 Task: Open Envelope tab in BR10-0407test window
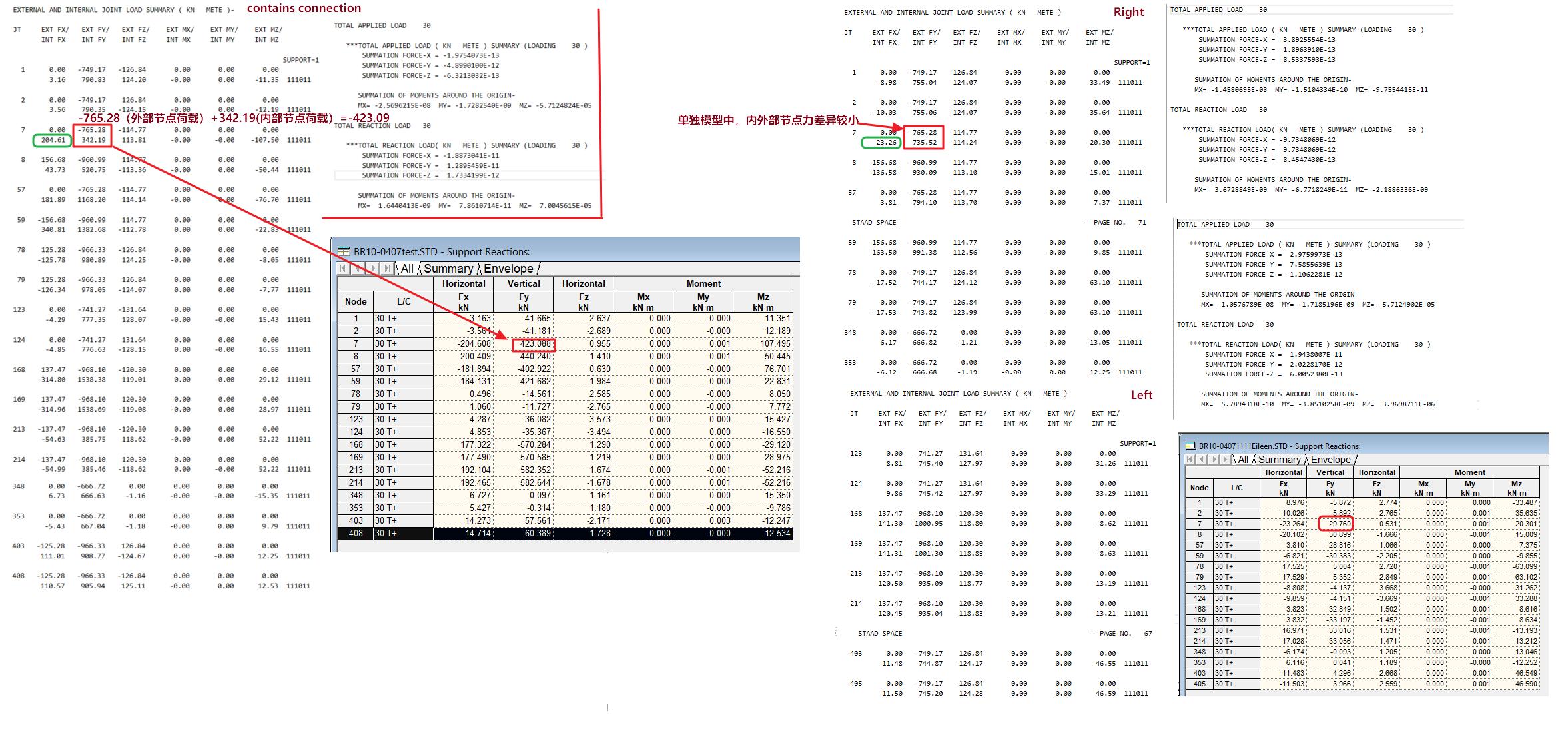pos(508,269)
